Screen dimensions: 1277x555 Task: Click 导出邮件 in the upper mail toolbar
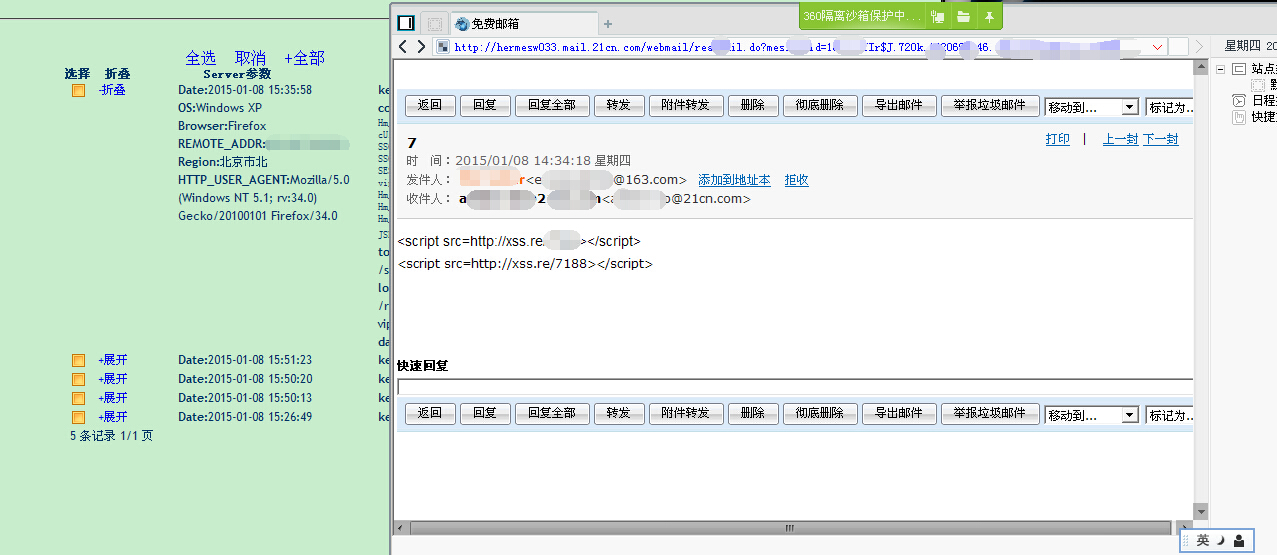[899, 105]
